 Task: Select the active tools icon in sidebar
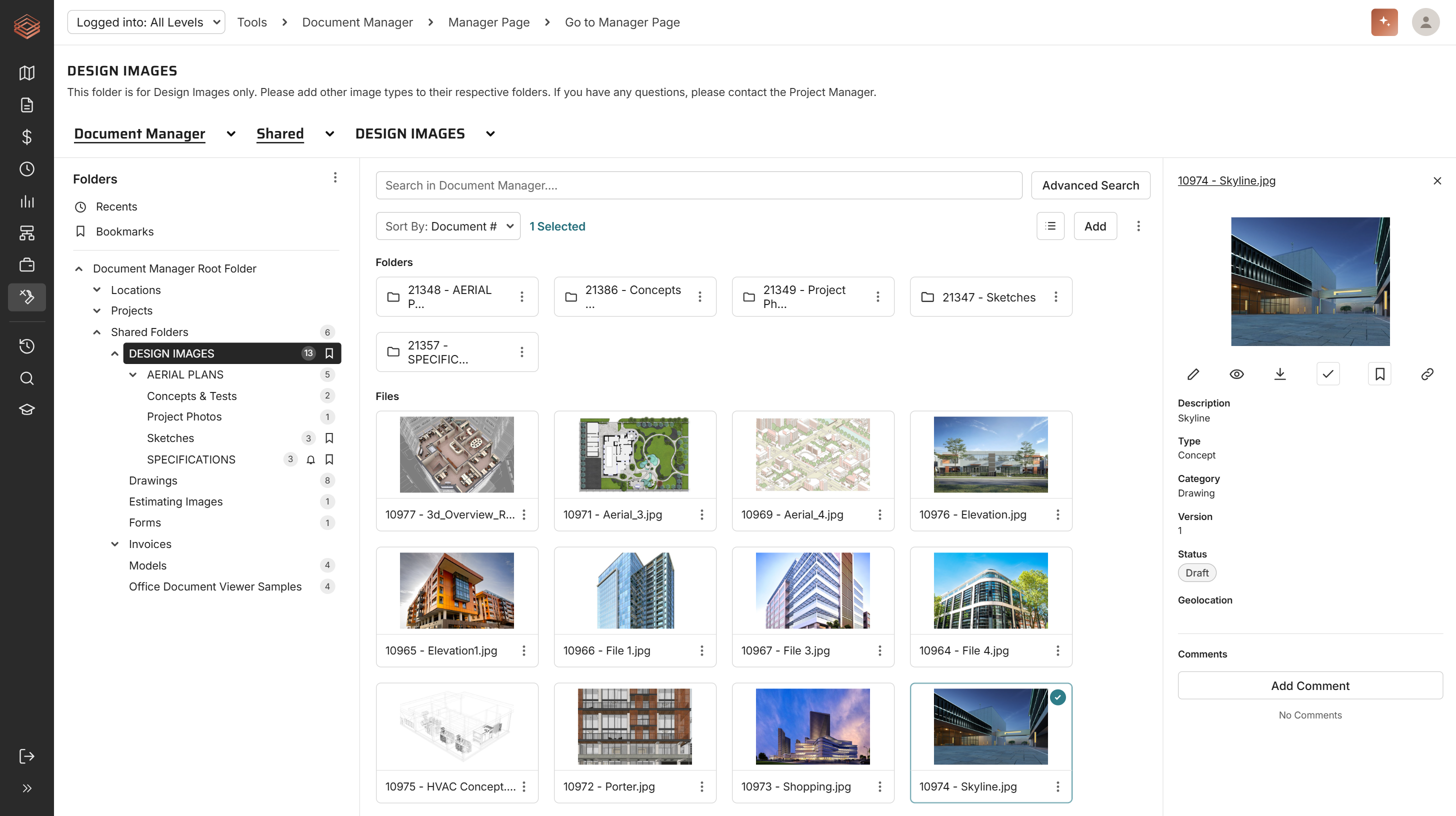26,296
